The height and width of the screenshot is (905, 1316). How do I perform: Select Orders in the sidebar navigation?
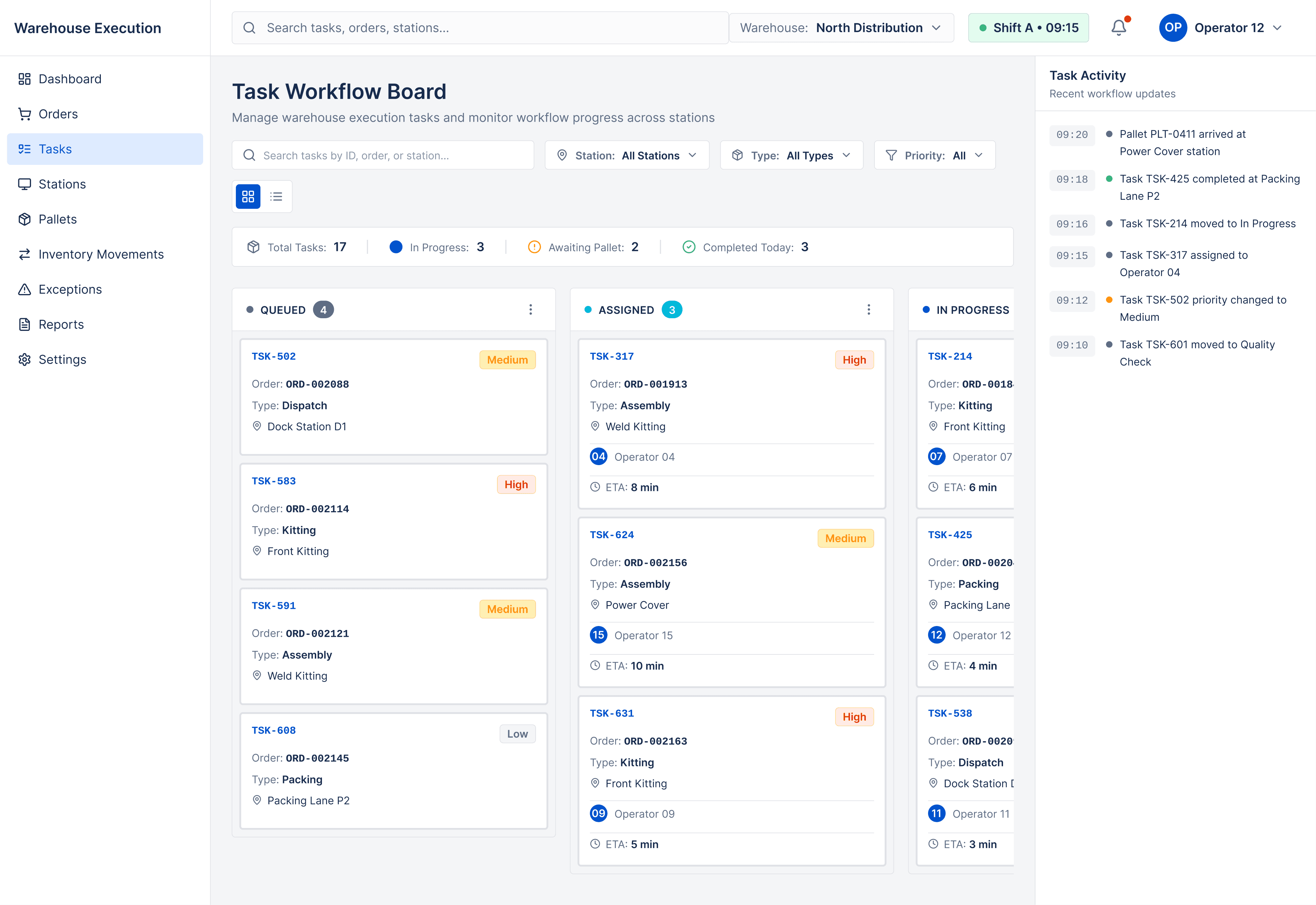pos(57,113)
